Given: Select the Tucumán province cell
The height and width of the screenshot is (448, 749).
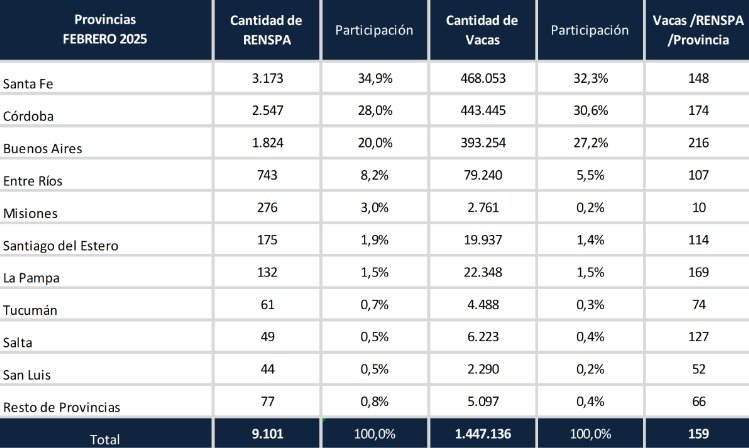Looking at the screenshot, I should 30,310.
